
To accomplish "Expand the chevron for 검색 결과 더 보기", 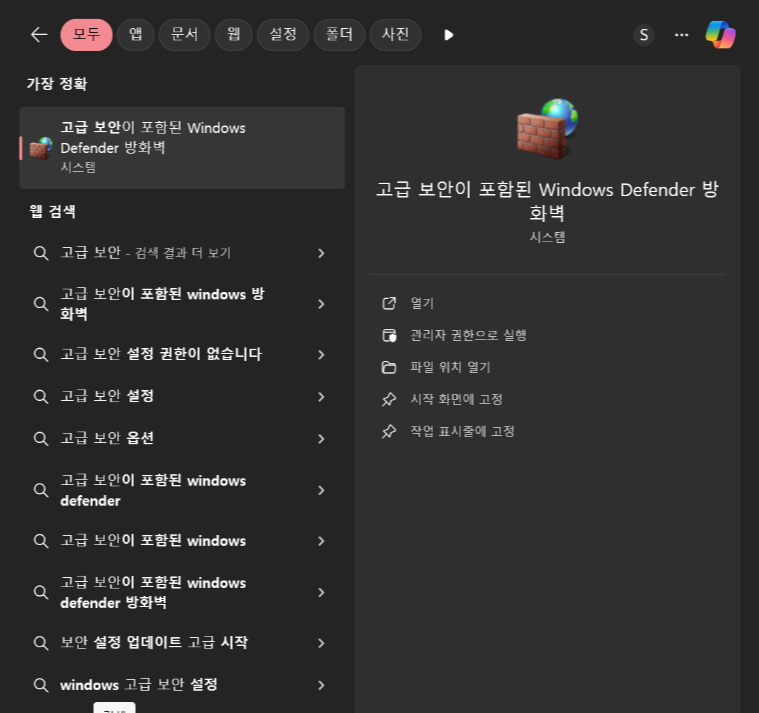I will pyautogui.click(x=321, y=253).
